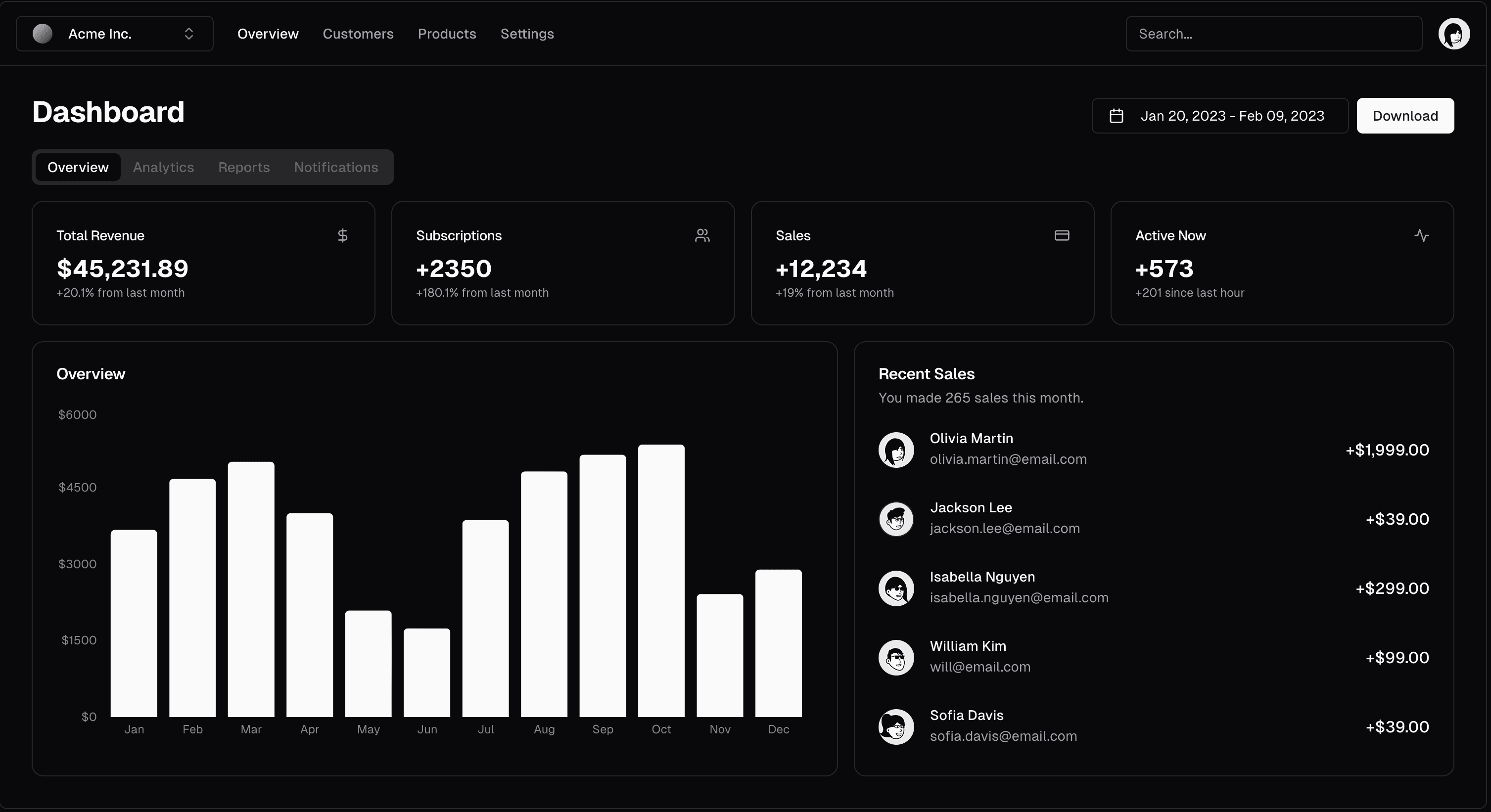The image size is (1491, 812).
Task: Click Jackson Lee's avatar in Recent Sales
Action: pyautogui.click(x=896, y=519)
